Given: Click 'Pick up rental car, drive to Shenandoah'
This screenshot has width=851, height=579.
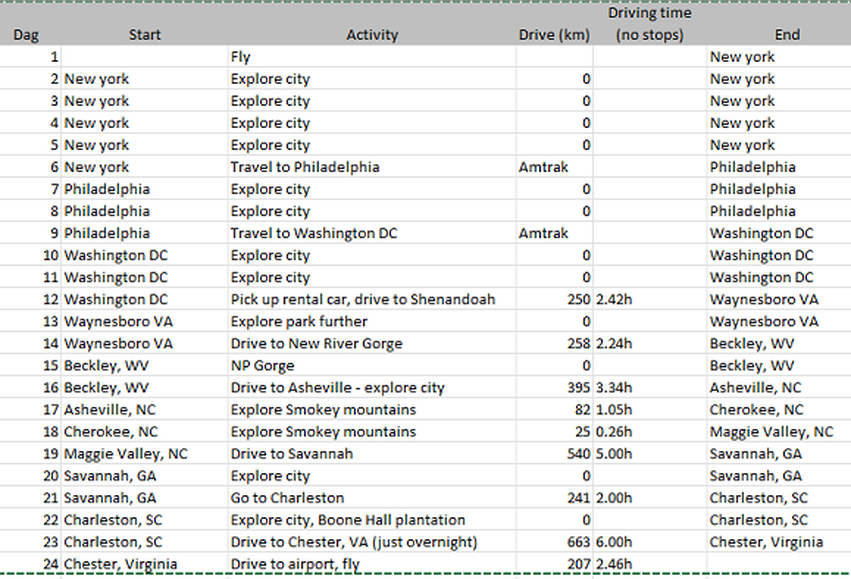Looking at the screenshot, I should point(372,300).
